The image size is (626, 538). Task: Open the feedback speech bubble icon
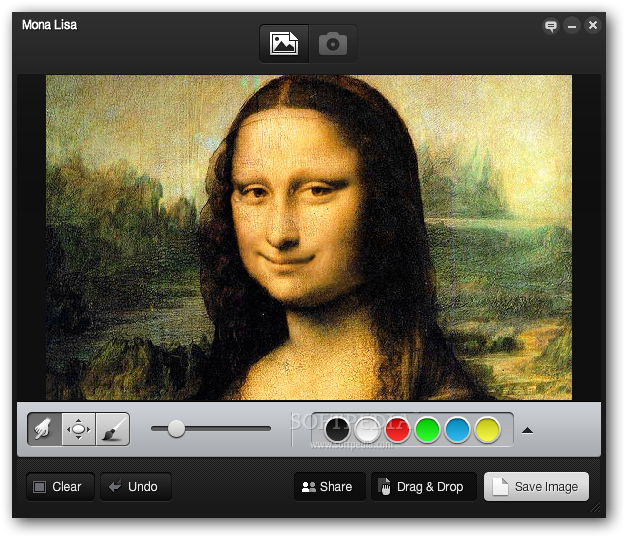551,26
